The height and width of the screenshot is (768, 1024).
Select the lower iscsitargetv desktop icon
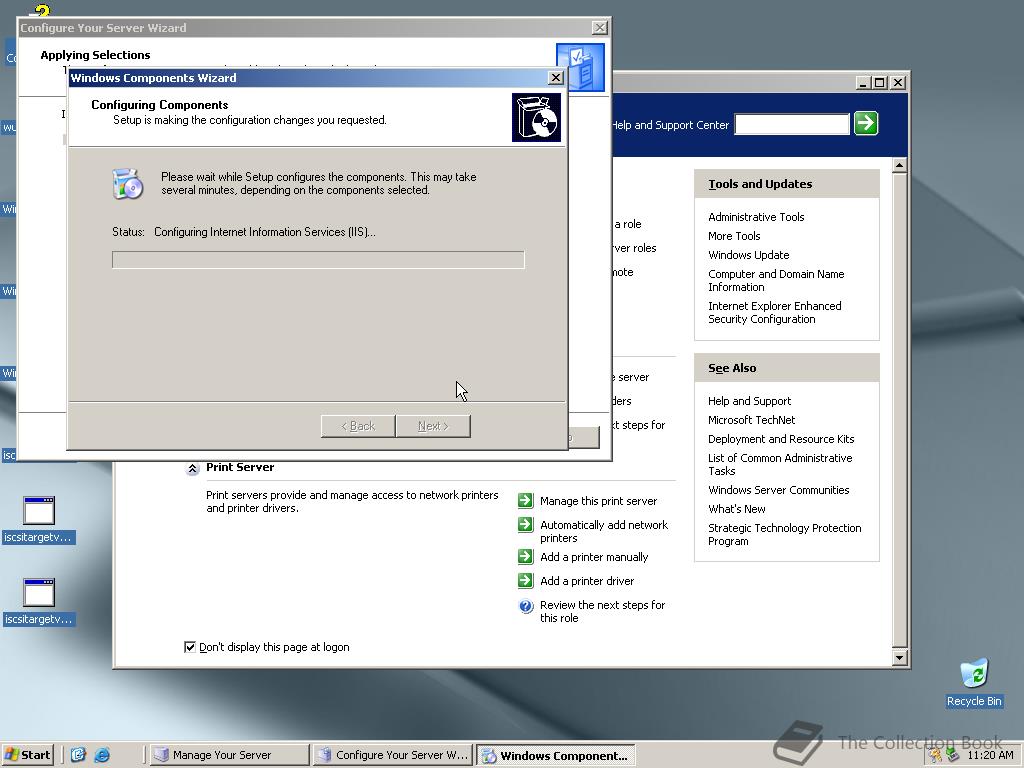[38, 601]
